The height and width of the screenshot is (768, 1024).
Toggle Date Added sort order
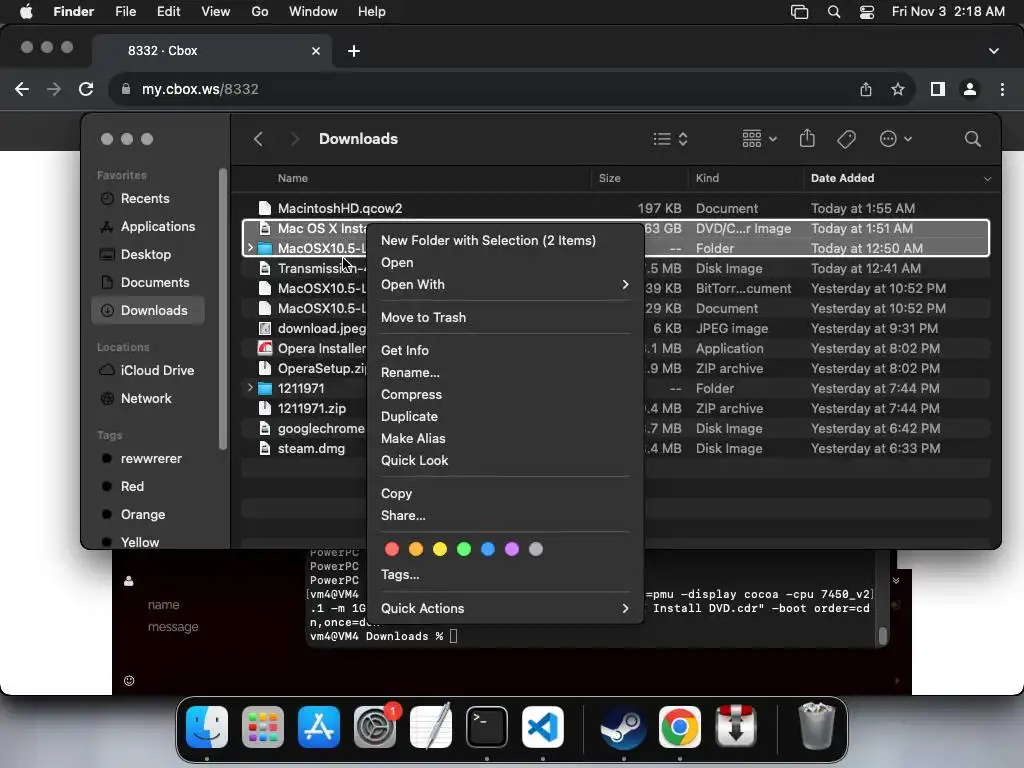pyautogui.click(x=900, y=178)
